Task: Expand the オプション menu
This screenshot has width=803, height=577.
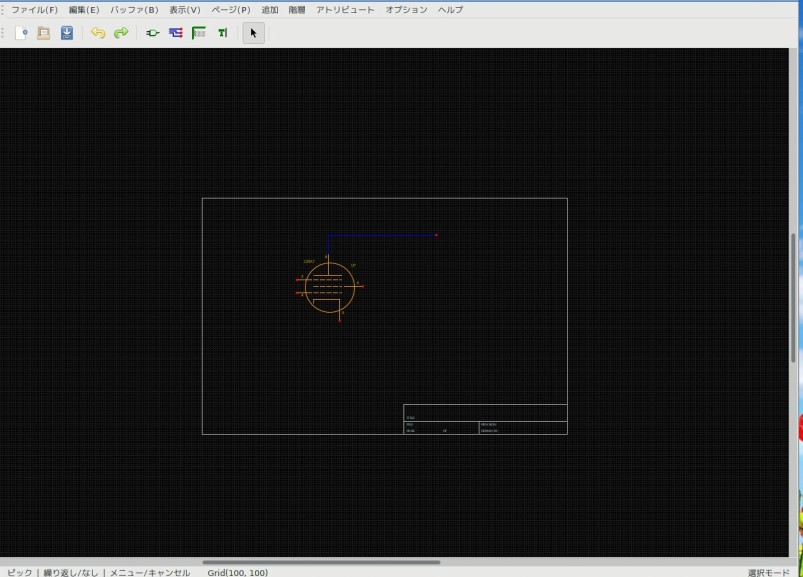Action: pos(406,9)
